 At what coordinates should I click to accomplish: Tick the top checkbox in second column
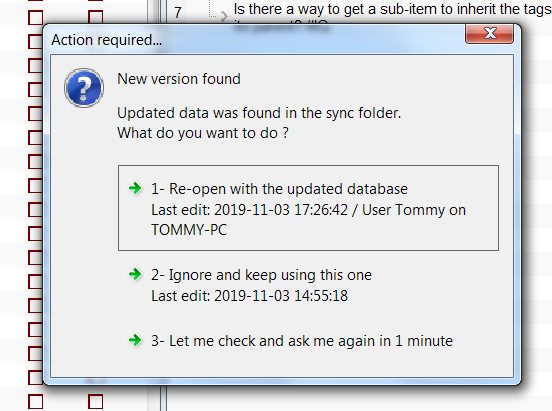pyautogui.click(x=95, y=17)
